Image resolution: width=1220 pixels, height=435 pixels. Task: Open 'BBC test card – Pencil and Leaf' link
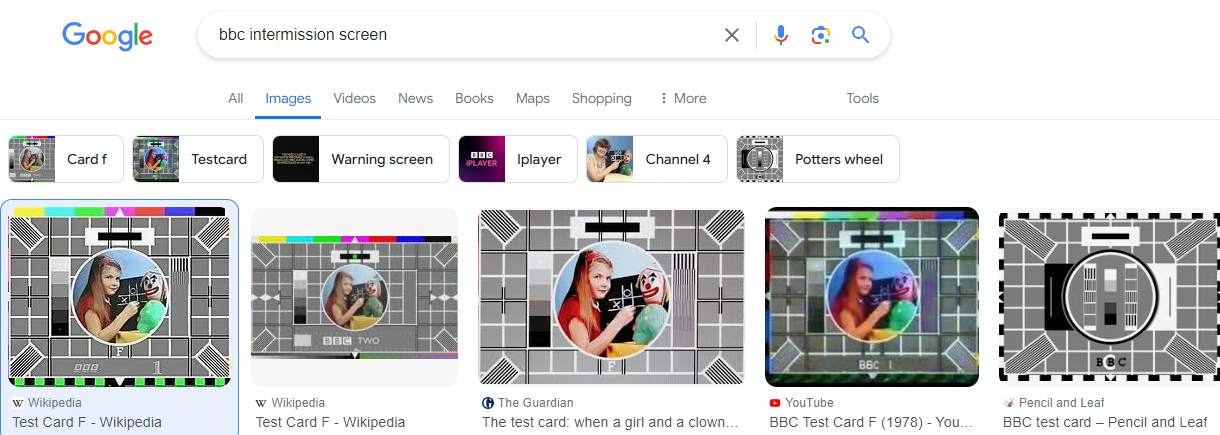[x=1105, y=422]
